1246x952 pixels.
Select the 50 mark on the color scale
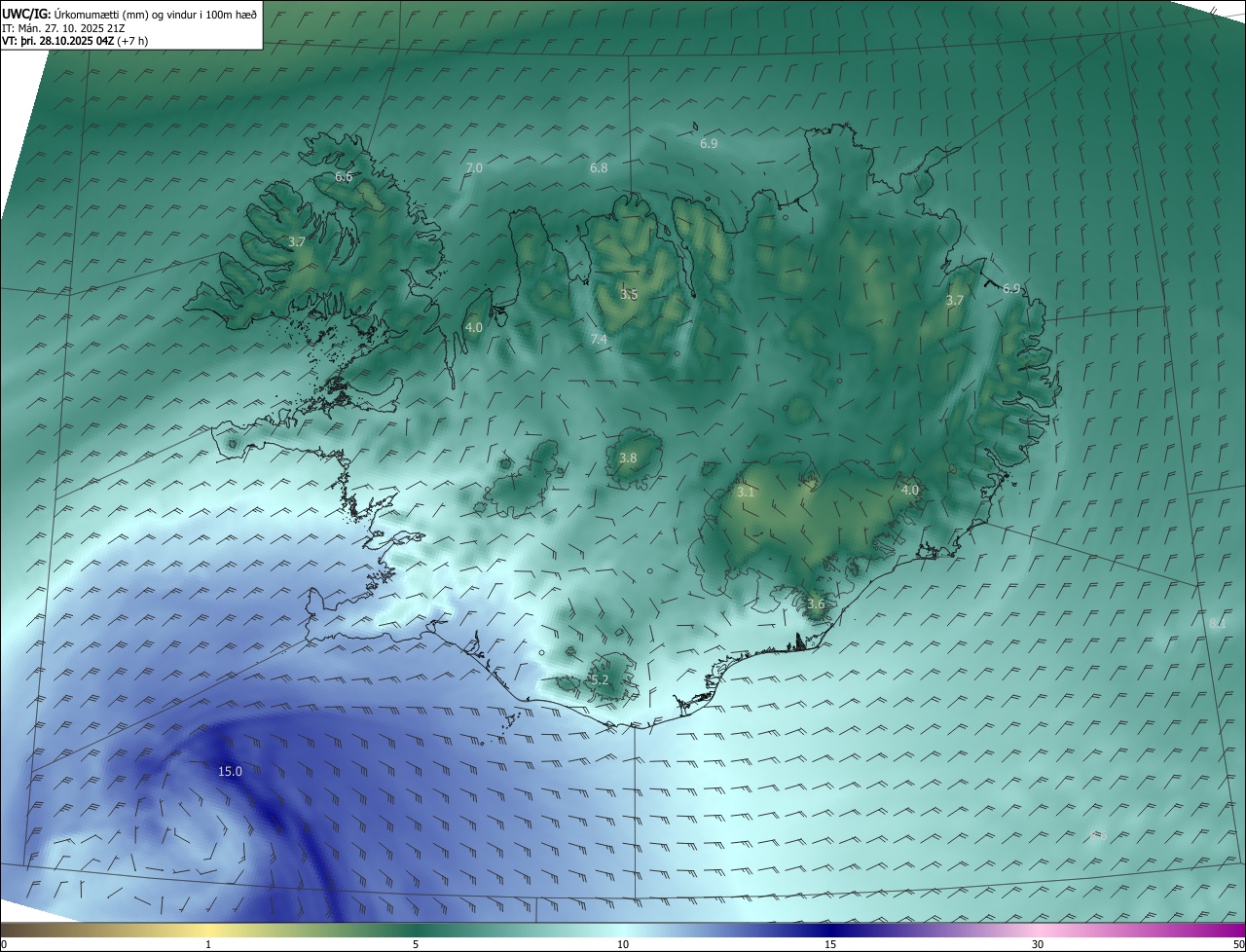[1238, 944]
